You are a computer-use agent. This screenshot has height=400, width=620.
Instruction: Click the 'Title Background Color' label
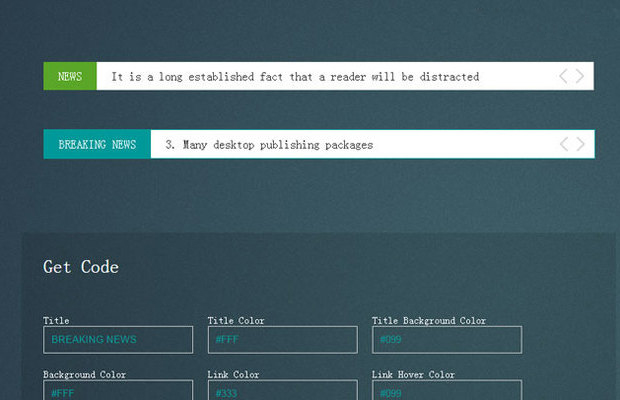coord(429,321)
